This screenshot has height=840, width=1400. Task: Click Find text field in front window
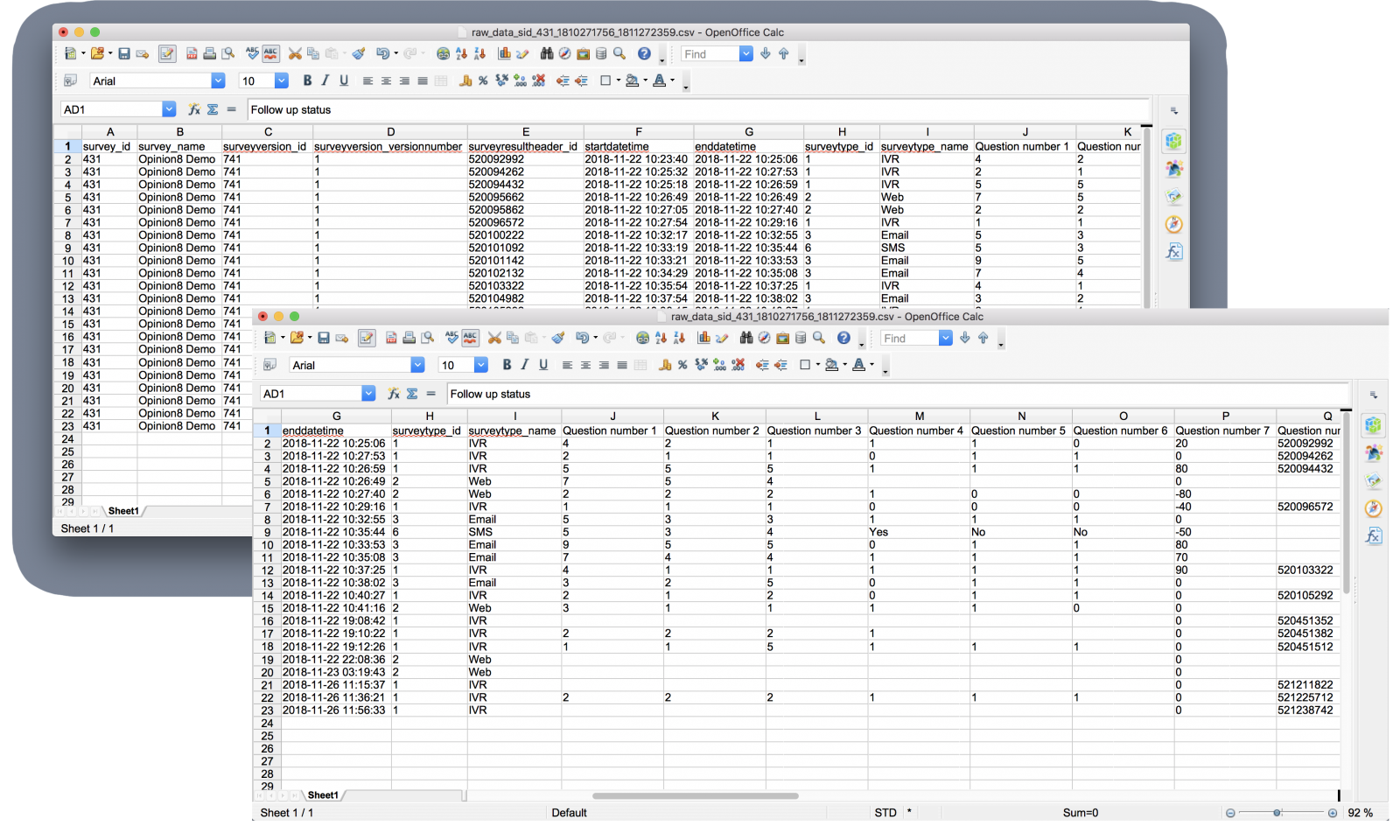[909, 339]
